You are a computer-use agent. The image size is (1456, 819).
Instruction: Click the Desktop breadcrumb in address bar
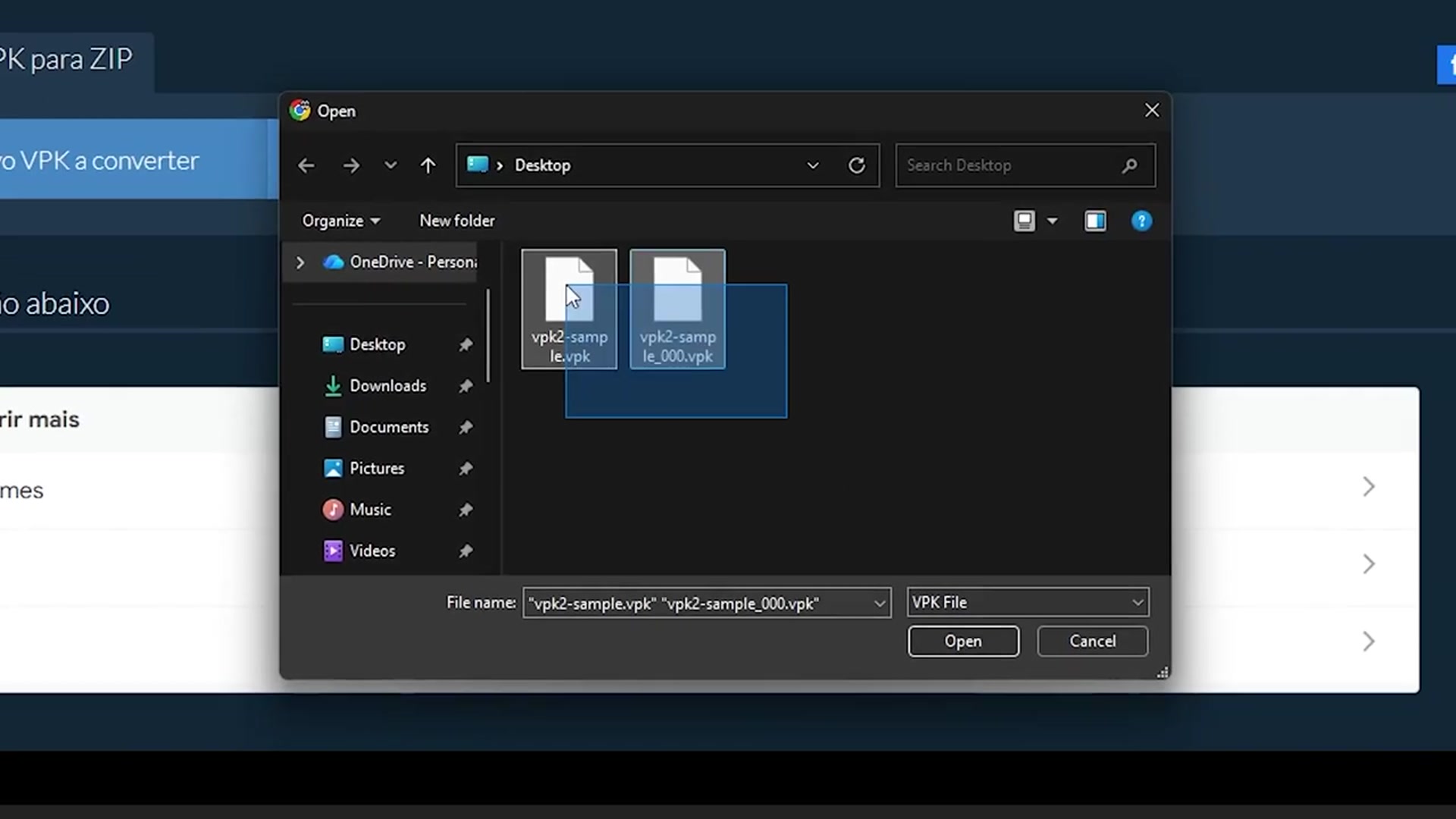point(542,165)
